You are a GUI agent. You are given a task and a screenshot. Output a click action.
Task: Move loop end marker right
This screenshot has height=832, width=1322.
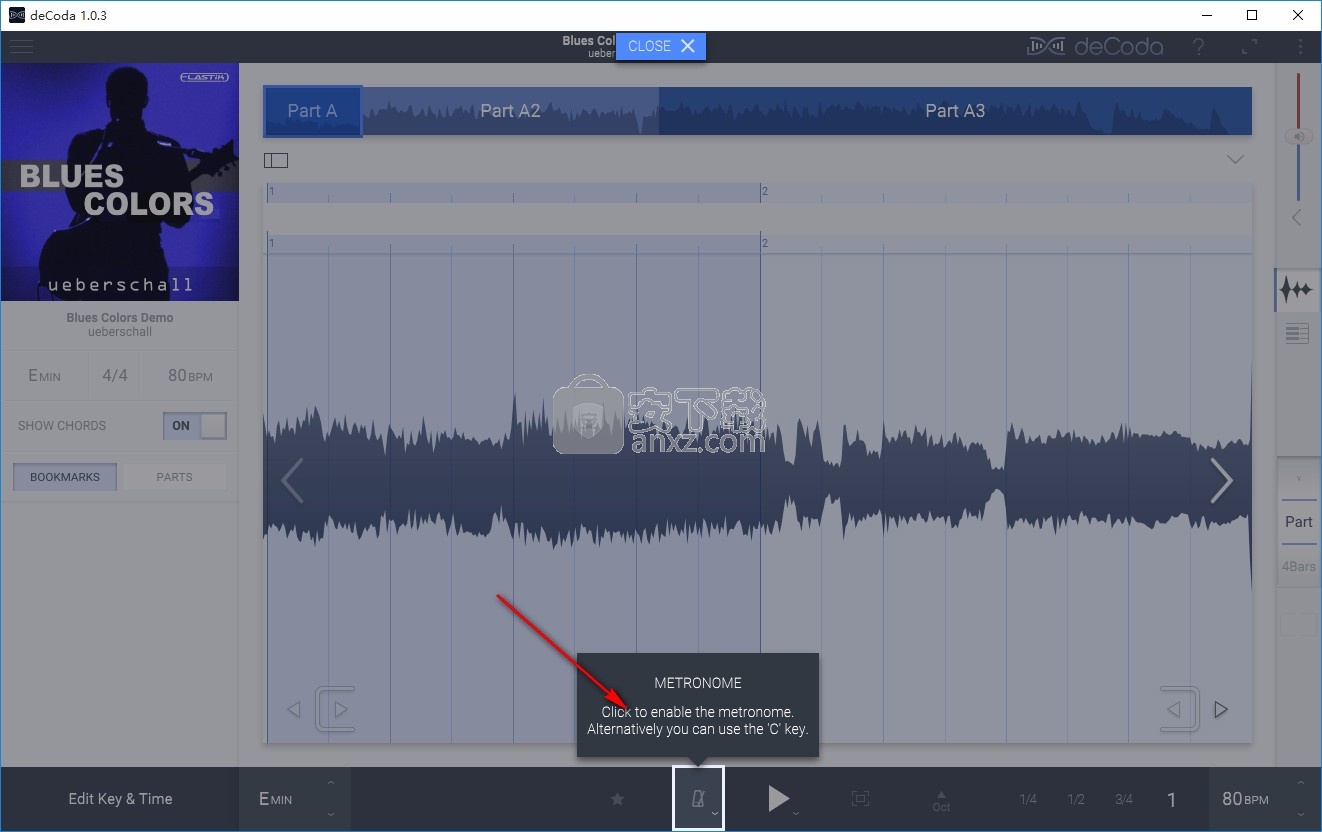(1221, 710)
